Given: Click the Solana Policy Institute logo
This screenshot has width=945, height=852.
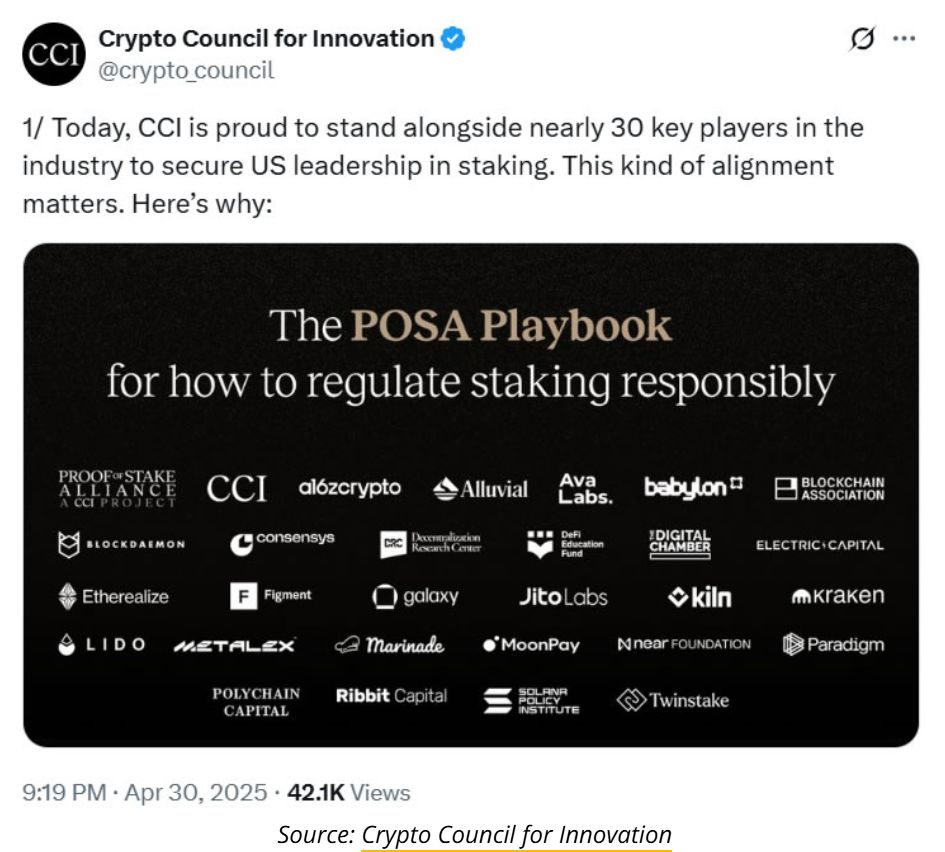Looking at the screenshot, I should [531, 700].
